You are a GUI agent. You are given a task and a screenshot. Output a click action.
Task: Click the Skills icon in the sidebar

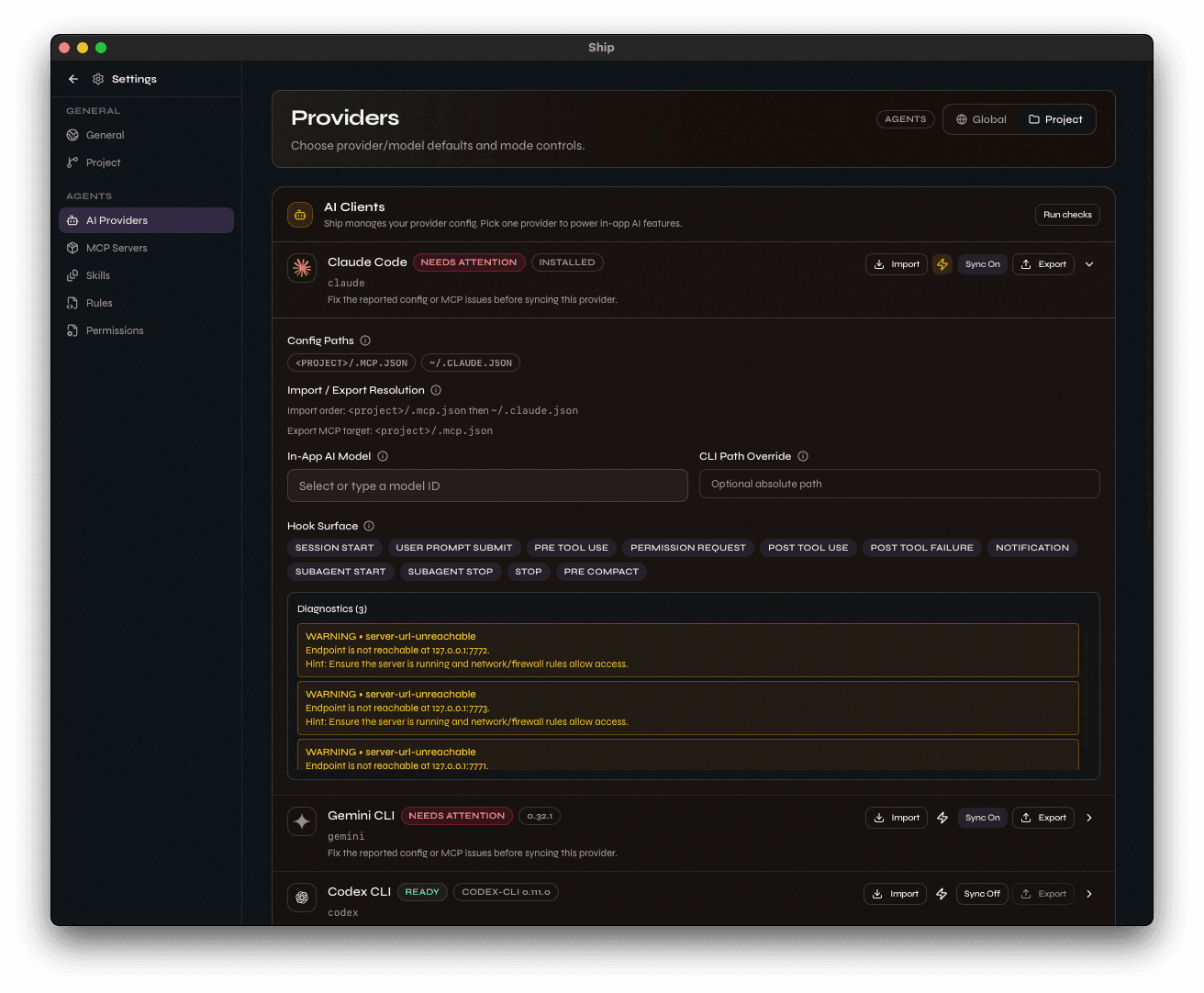pyautogui.click(x=73, y=275)
